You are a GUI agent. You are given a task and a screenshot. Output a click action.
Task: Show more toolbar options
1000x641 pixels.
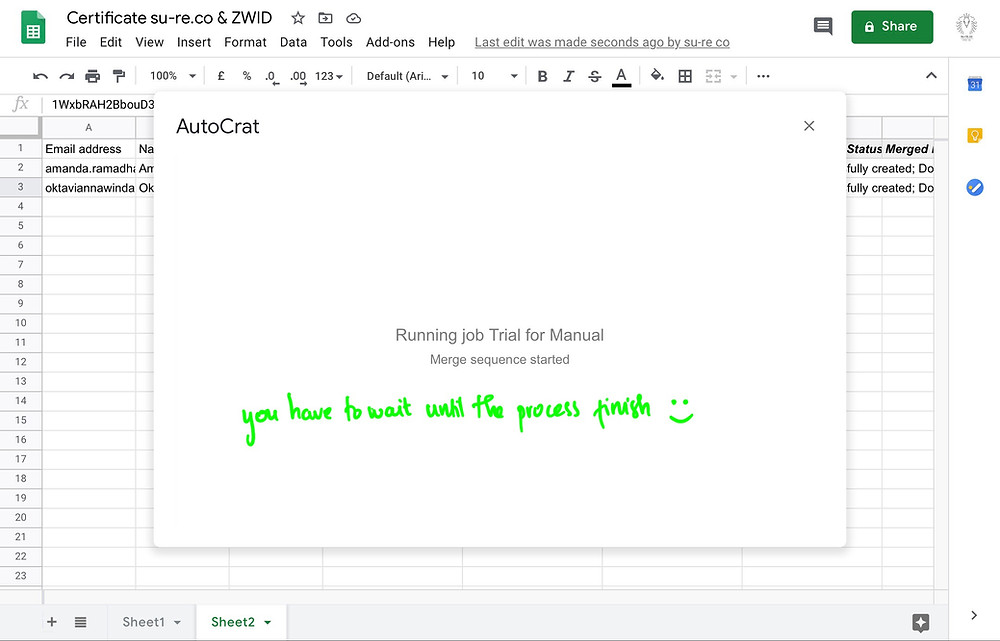coord(763,76)
